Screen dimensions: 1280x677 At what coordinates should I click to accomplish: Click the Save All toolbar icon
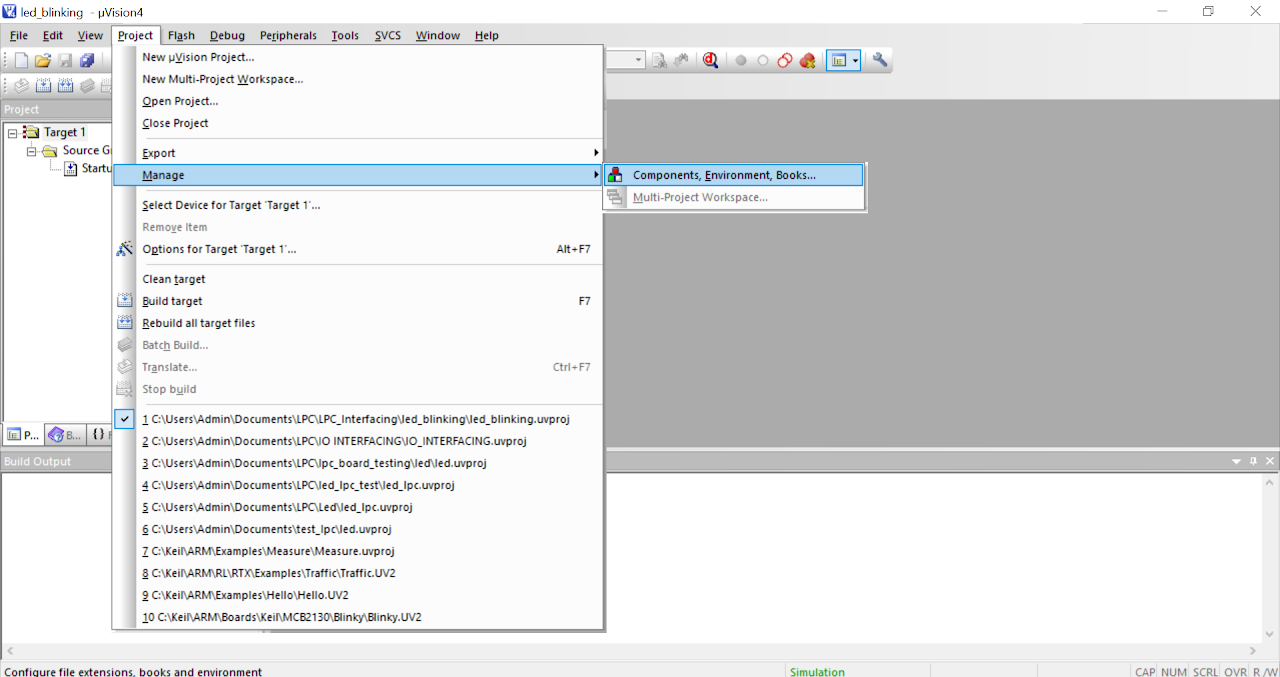pyautogui.click(x=87, y=61)
